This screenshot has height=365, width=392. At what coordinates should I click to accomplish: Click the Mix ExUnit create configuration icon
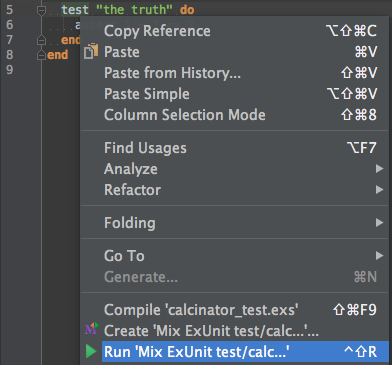(x=91, y=329)
